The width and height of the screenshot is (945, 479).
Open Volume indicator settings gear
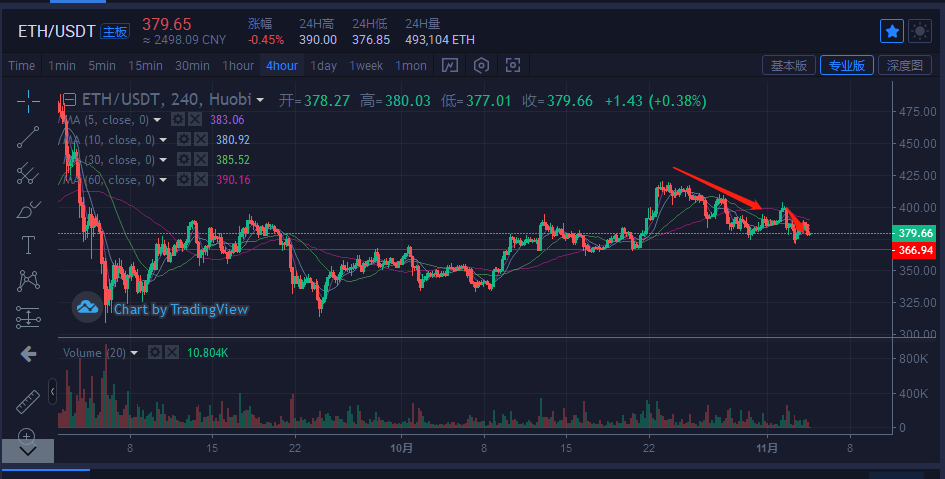click(x=155, y=352)
